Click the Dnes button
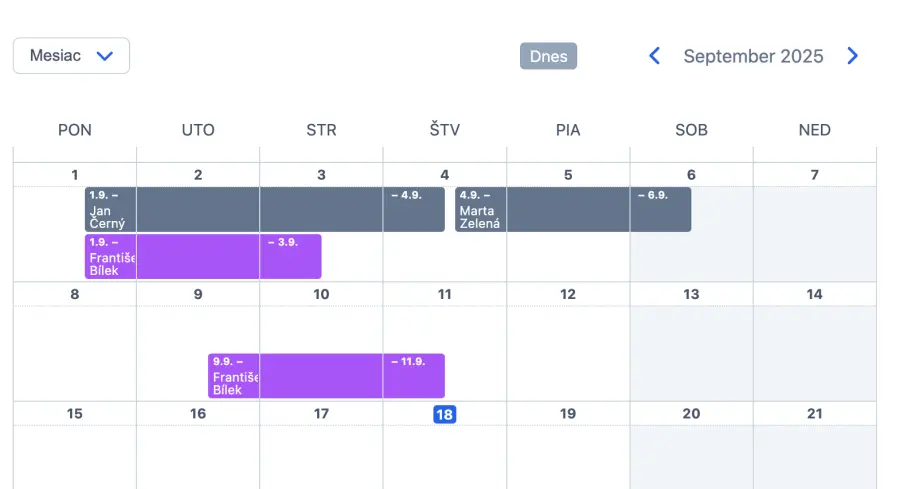The width and height of the screenshot is (900, 489). [548, 56]
